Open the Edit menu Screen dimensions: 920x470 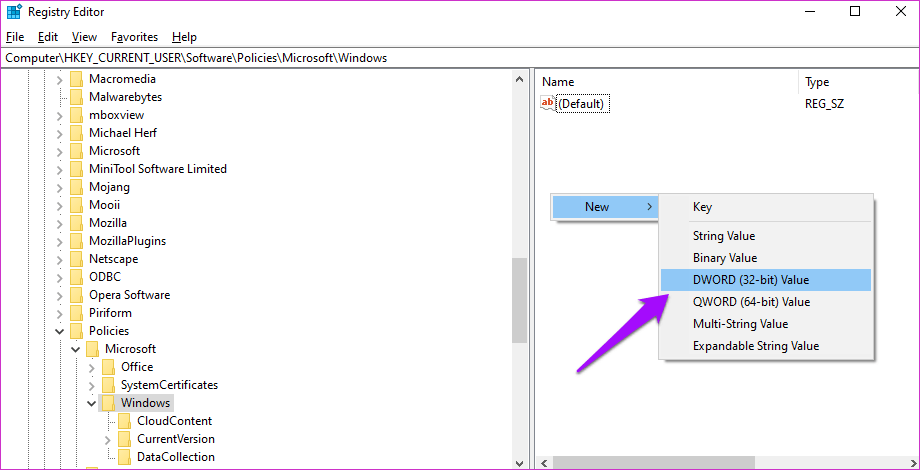pos(48,37)
